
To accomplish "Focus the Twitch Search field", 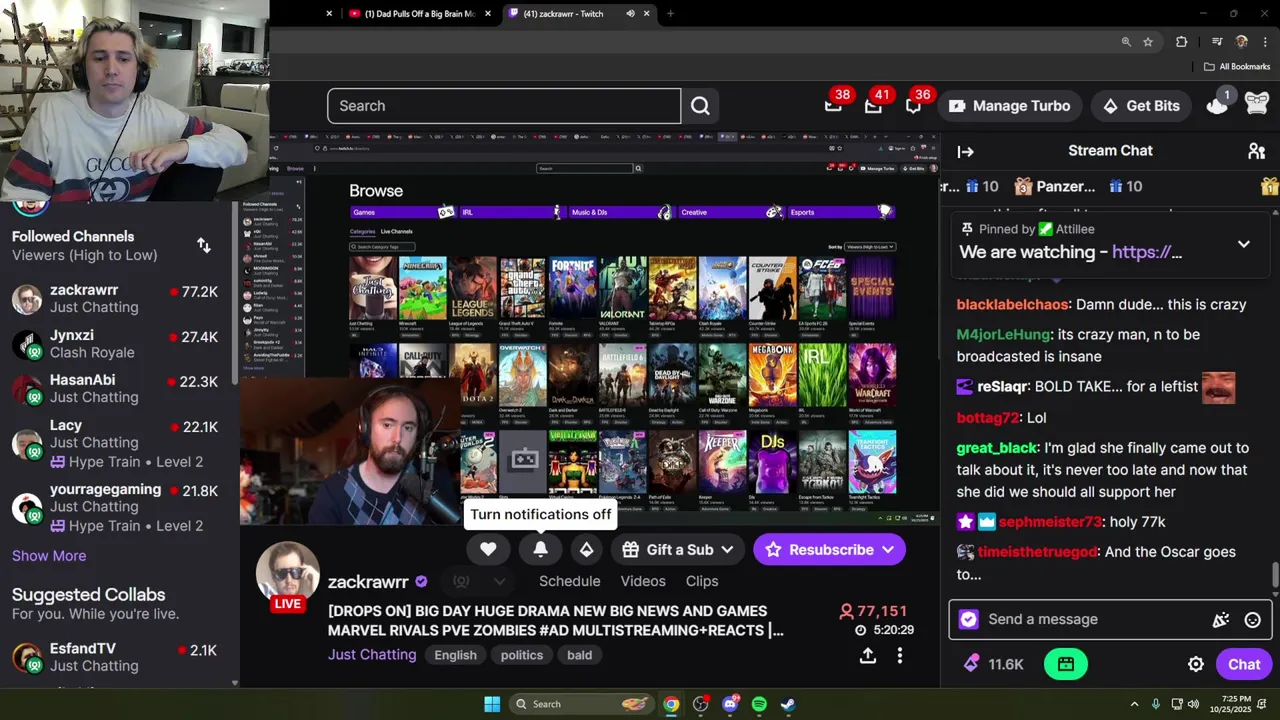I will coord(504,106).
